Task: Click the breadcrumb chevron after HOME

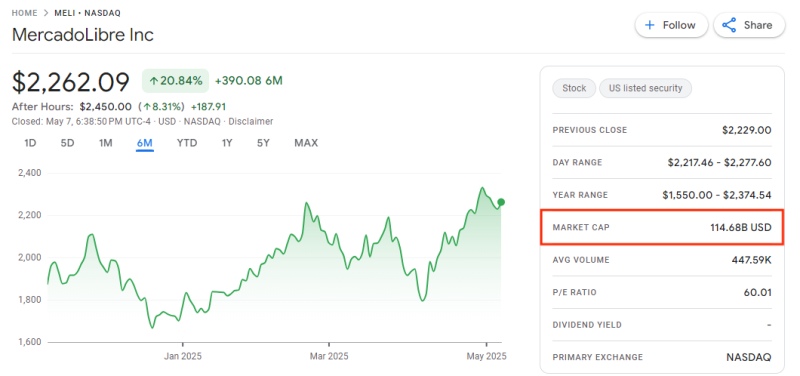Action: click(46, 13)
